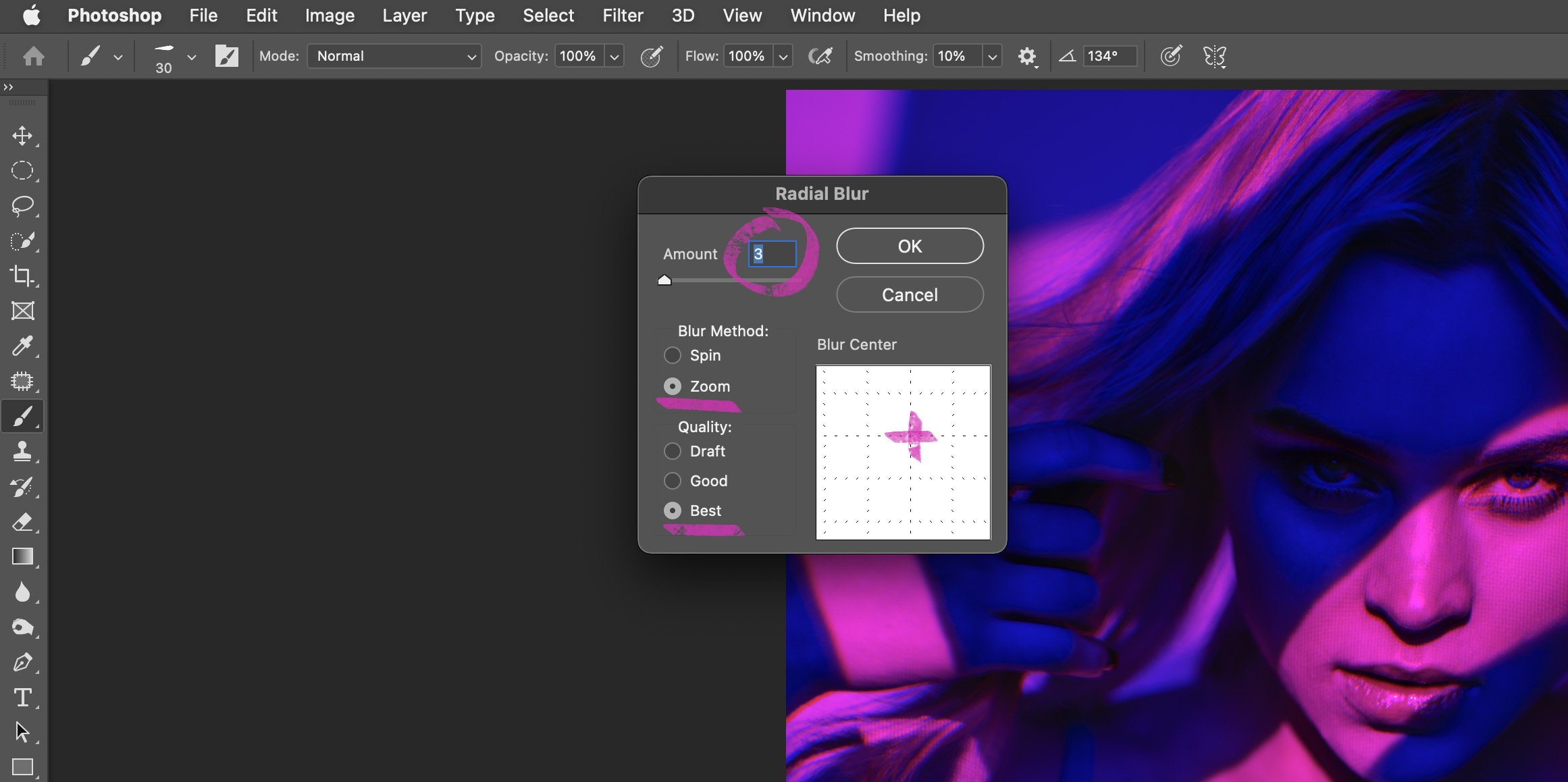
Task: Select the Rectangle shape tool
Action: (x=22, y=767)
